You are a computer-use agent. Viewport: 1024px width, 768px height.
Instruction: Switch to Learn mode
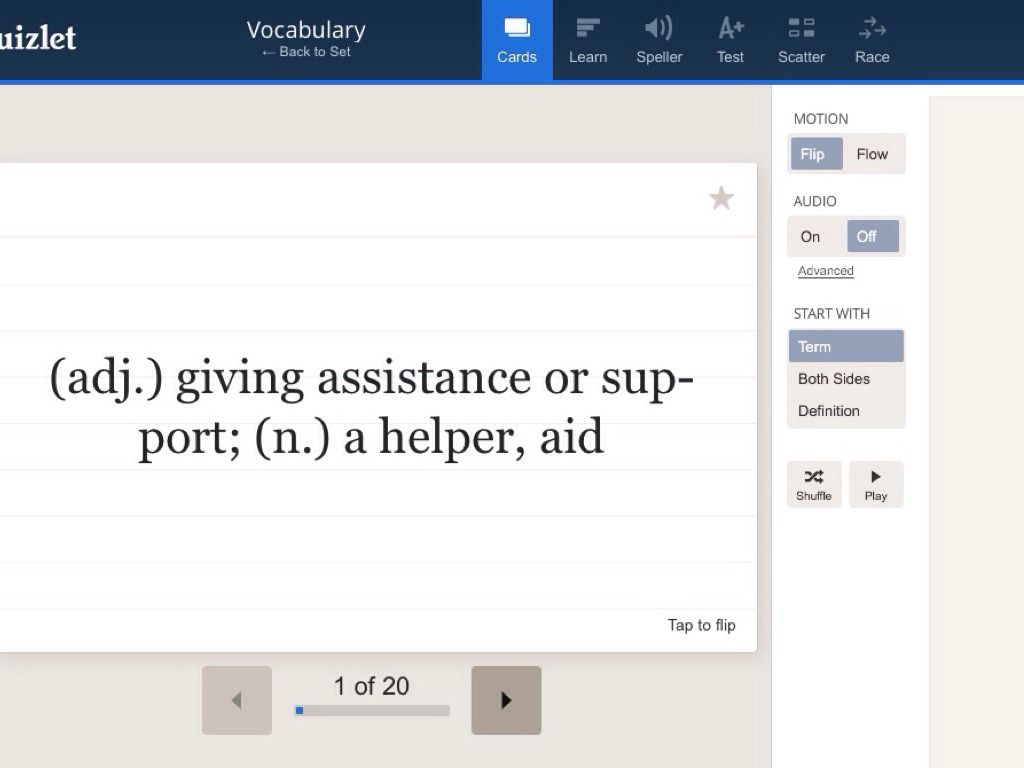(x=588, y=40)
